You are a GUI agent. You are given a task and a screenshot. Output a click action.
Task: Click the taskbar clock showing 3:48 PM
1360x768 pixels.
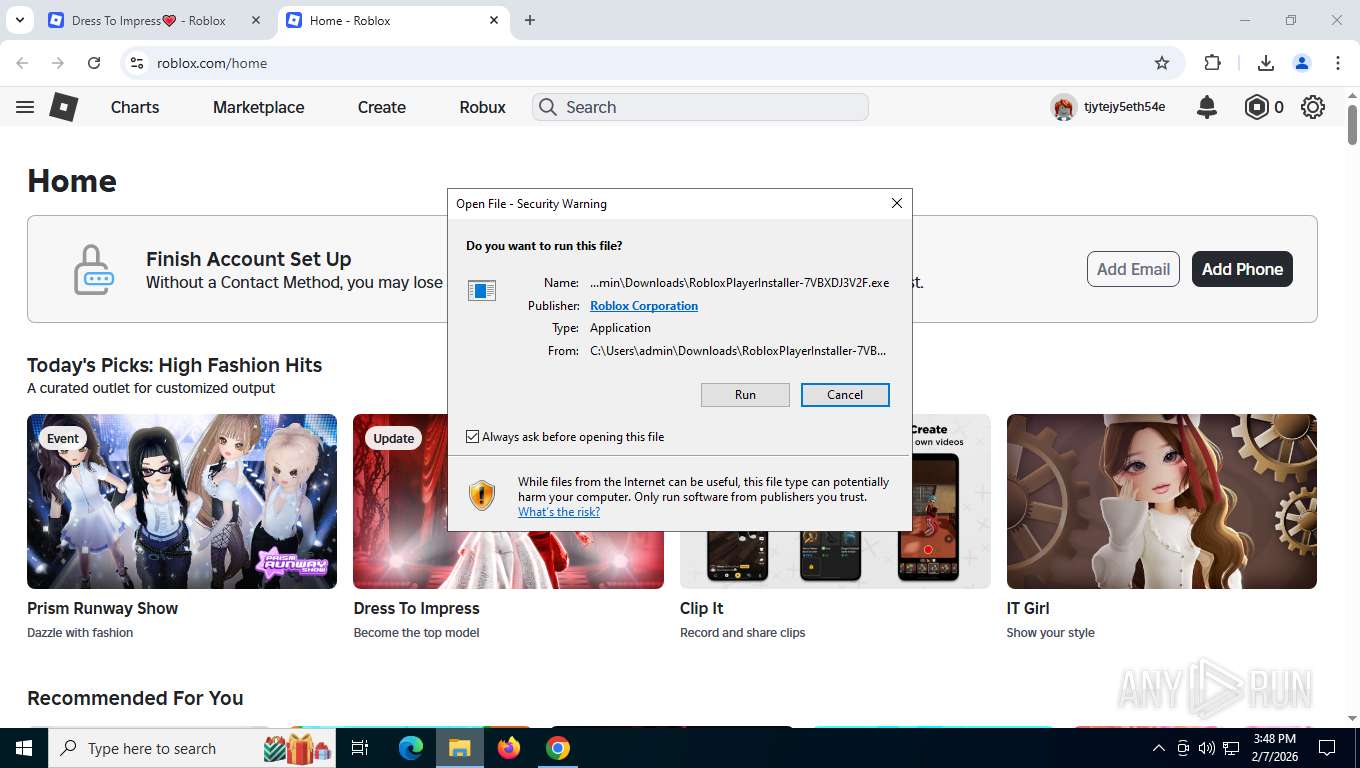point(1274,748)
